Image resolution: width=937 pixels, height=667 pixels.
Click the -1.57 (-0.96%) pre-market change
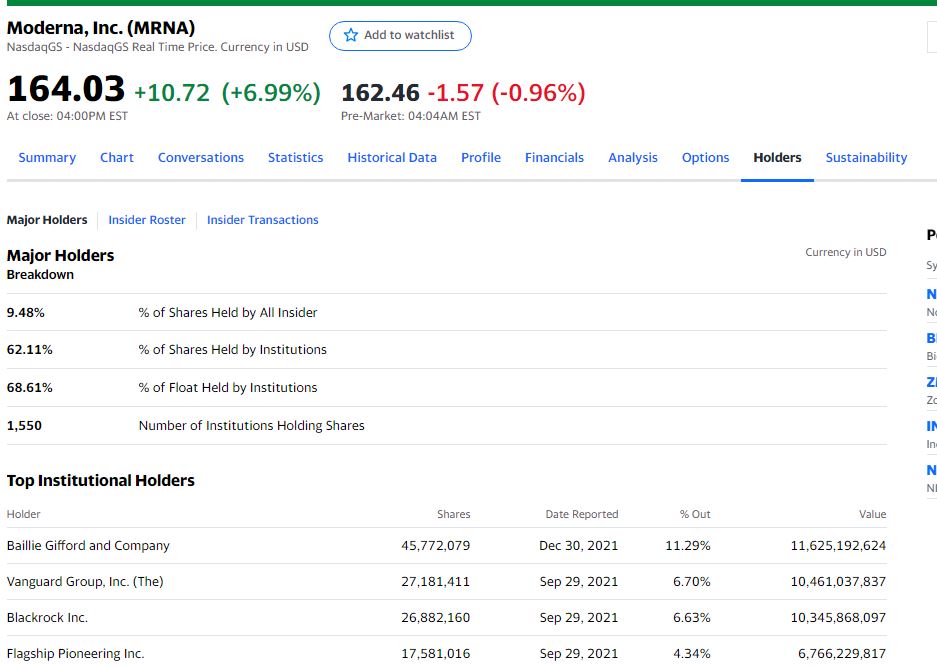click(507, 93)
